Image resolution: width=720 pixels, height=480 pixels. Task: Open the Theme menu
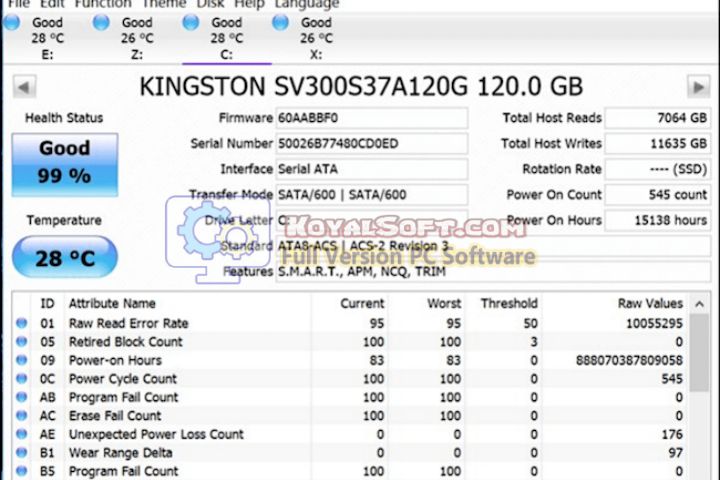point(164,4)
